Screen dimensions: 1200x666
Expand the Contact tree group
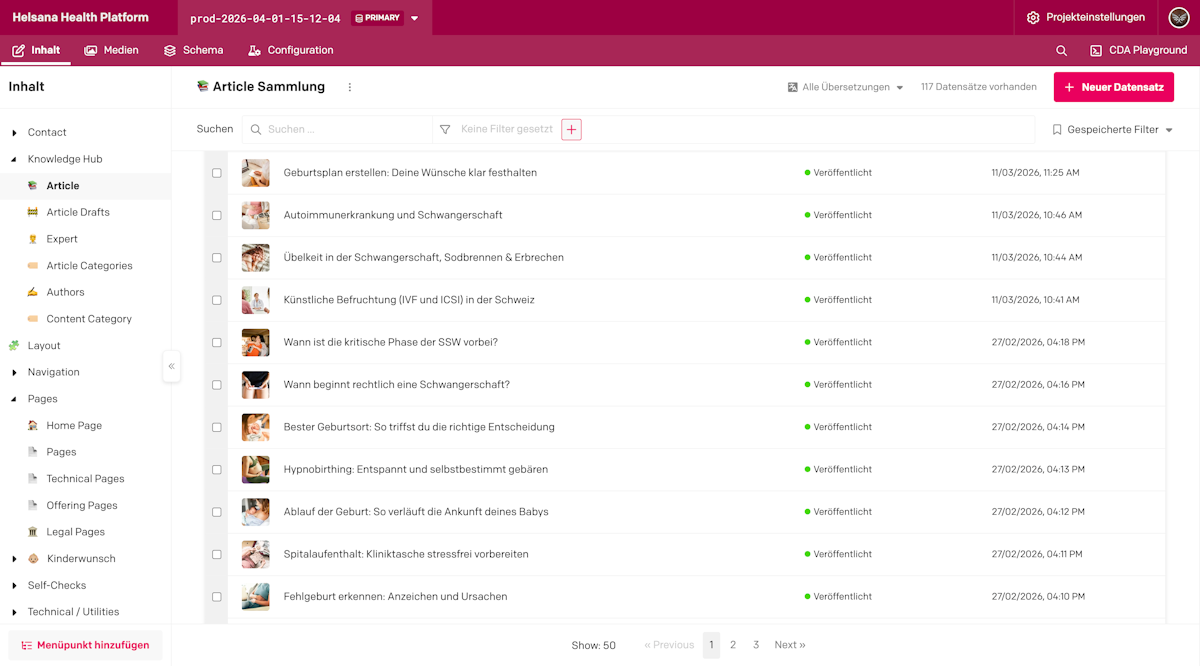click(x=14, y=132)
